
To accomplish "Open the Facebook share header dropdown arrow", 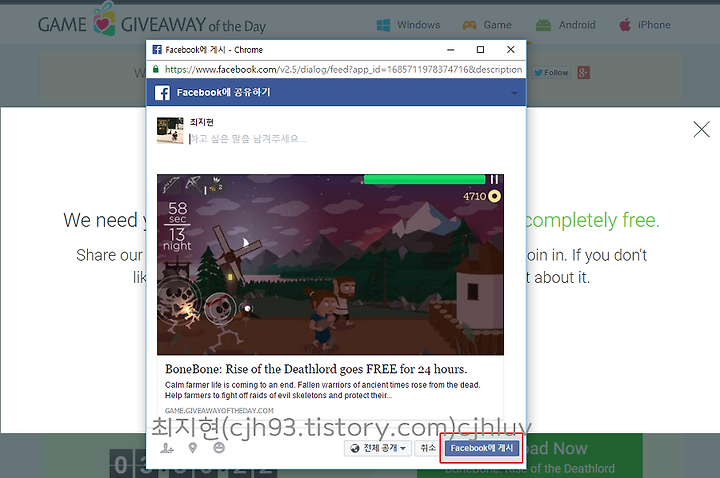I will 514,94.
